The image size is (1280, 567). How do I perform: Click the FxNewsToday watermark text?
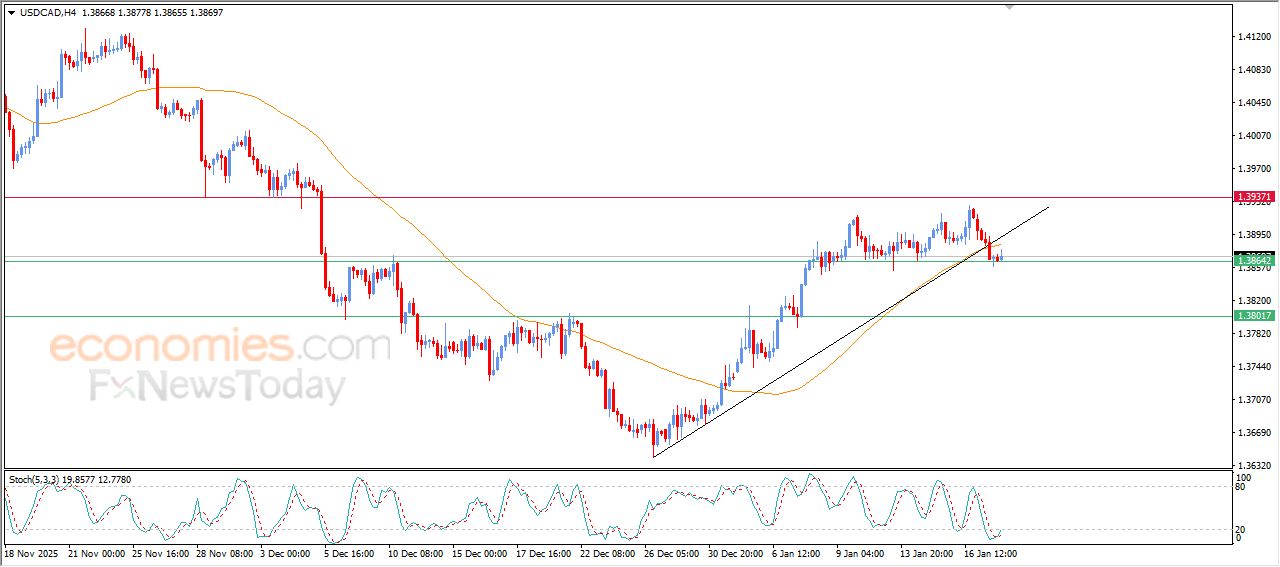pos(218,386)
